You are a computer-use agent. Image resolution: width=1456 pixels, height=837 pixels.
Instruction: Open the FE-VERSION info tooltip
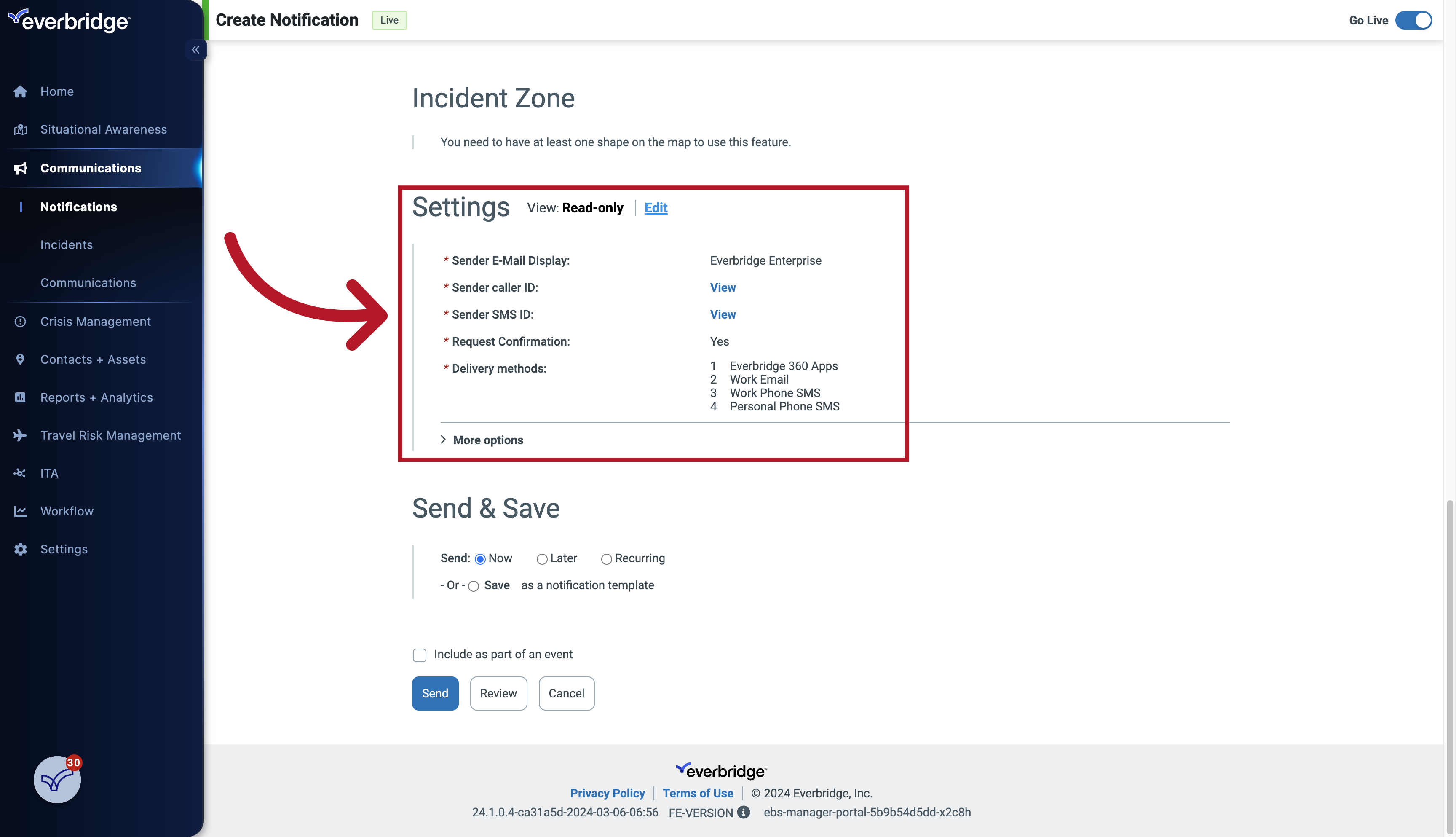[x=744, y=812]
